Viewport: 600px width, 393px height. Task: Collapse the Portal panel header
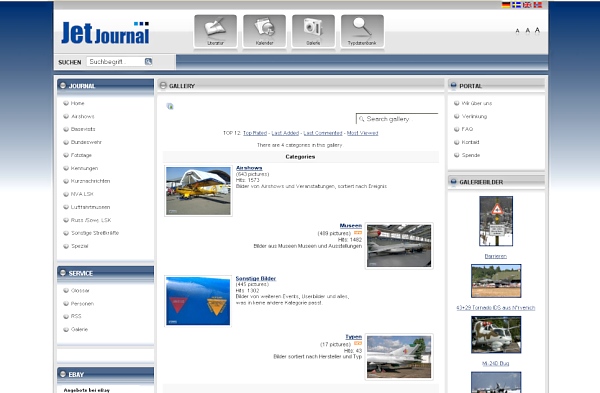tap(453, 85)
